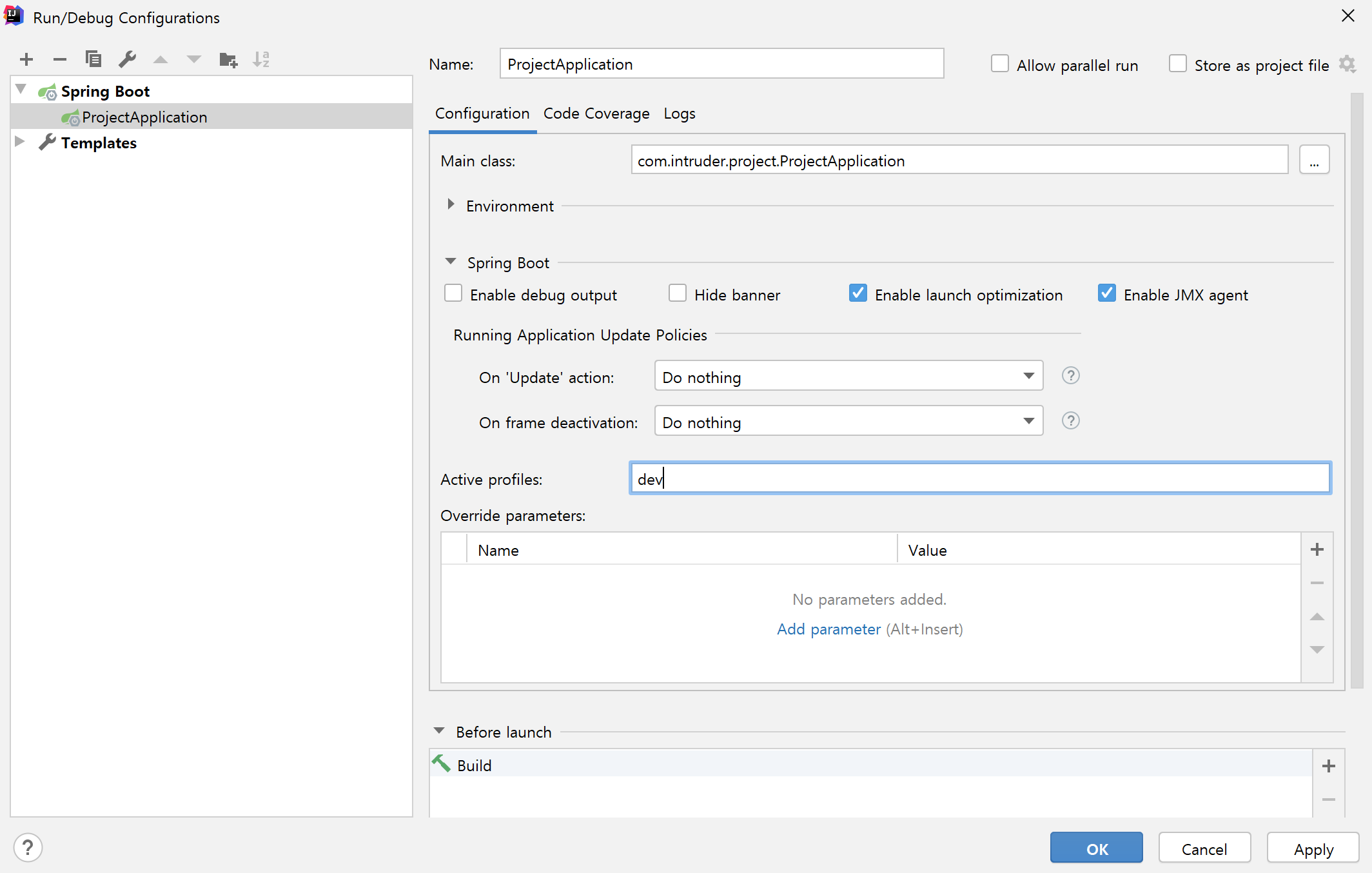This screenshot has width=1372, height=873.
Task: Open On 'Update' action dropdown
Action: coord(848,377)
